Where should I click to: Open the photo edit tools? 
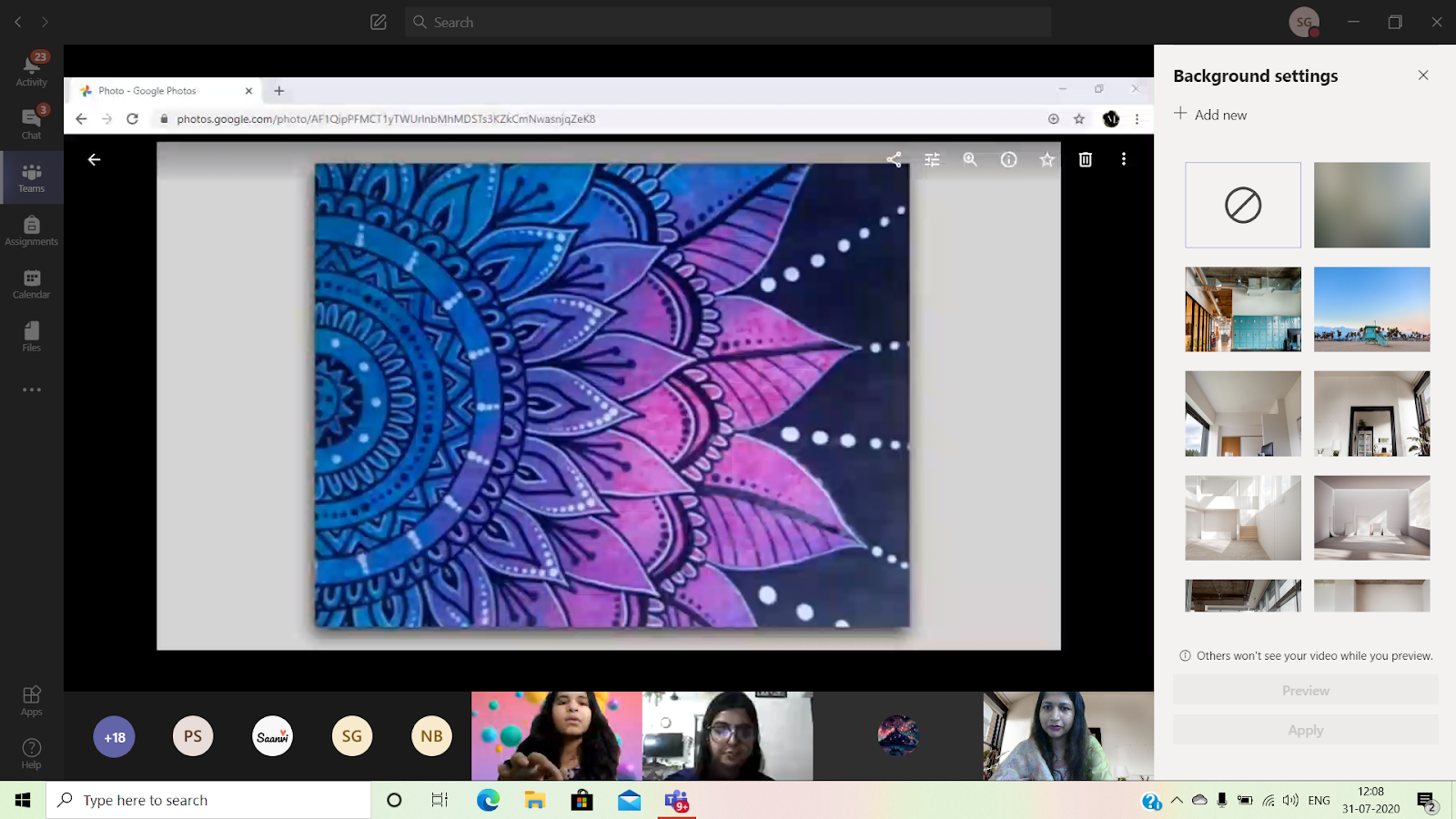(x=932, y=159)
